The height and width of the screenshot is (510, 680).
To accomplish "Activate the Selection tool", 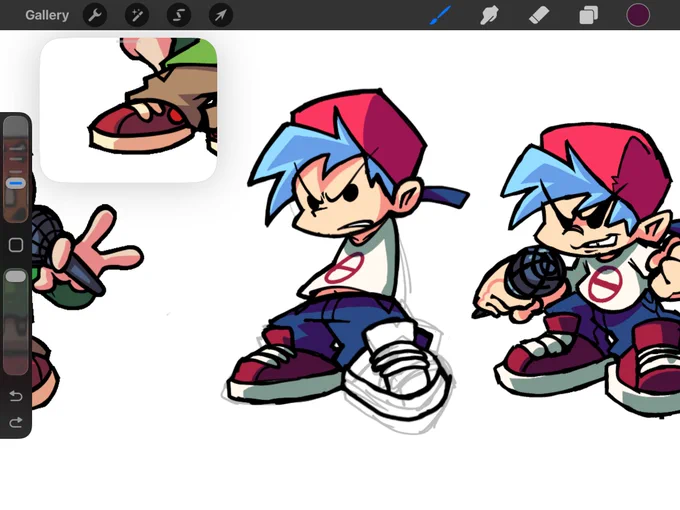I will tap(179, 15).
